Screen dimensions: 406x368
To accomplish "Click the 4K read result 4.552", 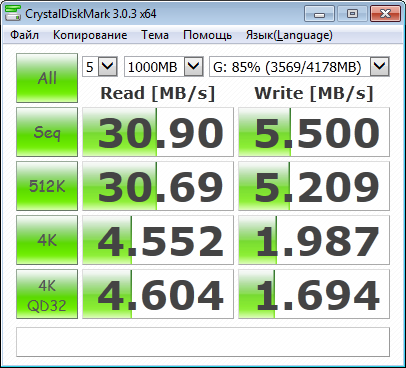I will 158,240.
